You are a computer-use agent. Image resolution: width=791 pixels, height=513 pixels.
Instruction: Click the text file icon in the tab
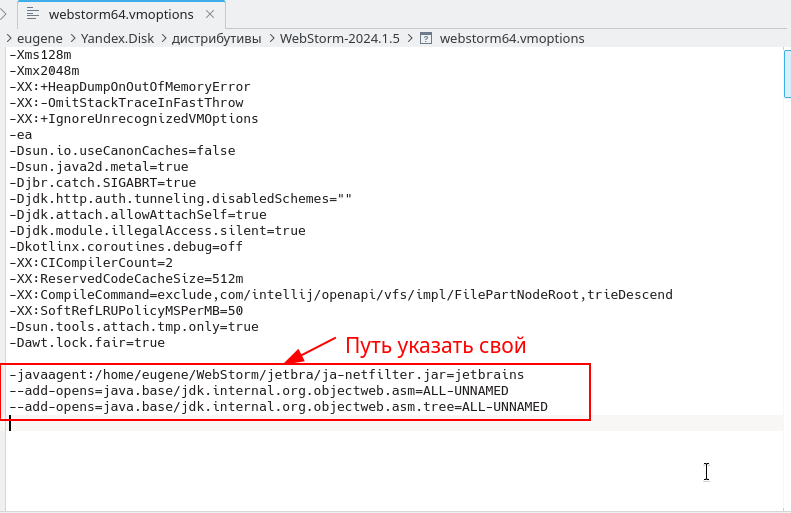(x=33, y=14)
